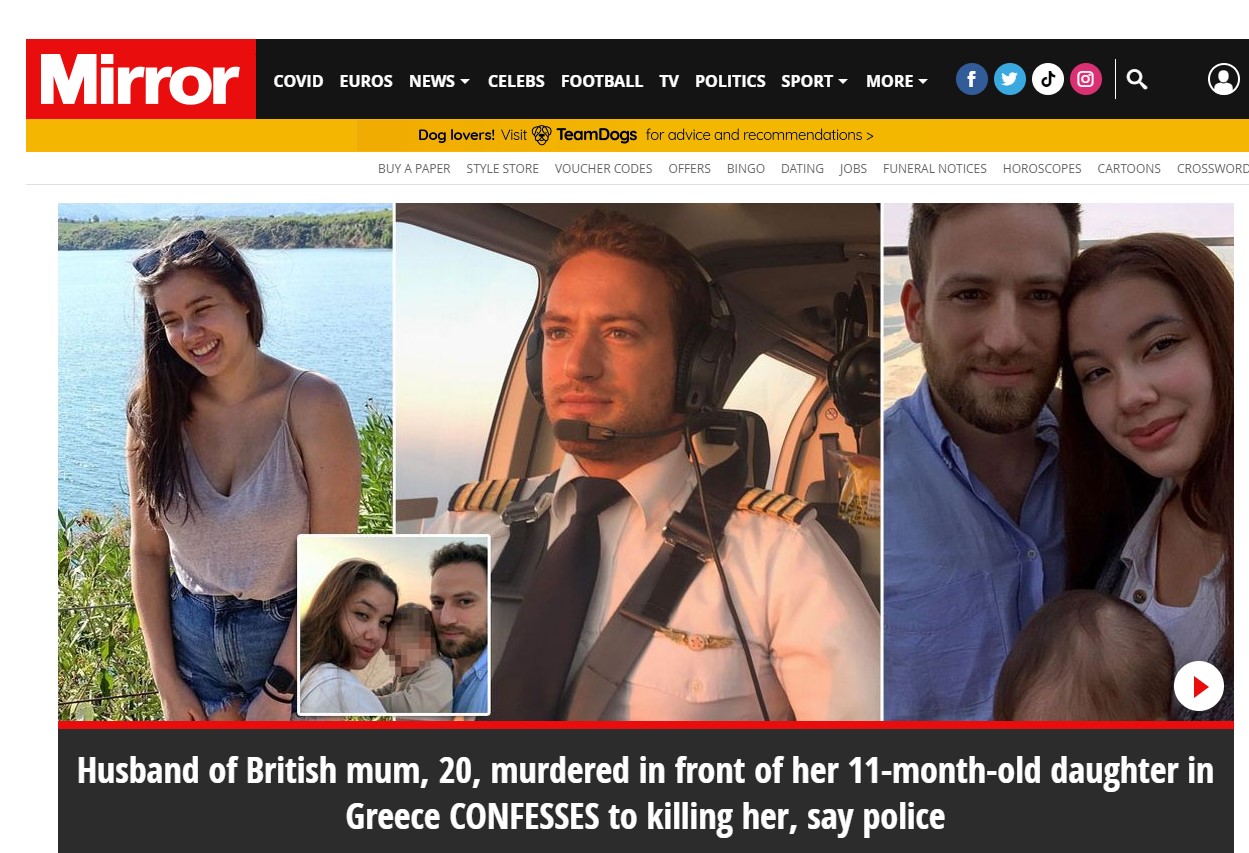
Task: Open the Mirror Twitter icon
Action: point(1010,79)
